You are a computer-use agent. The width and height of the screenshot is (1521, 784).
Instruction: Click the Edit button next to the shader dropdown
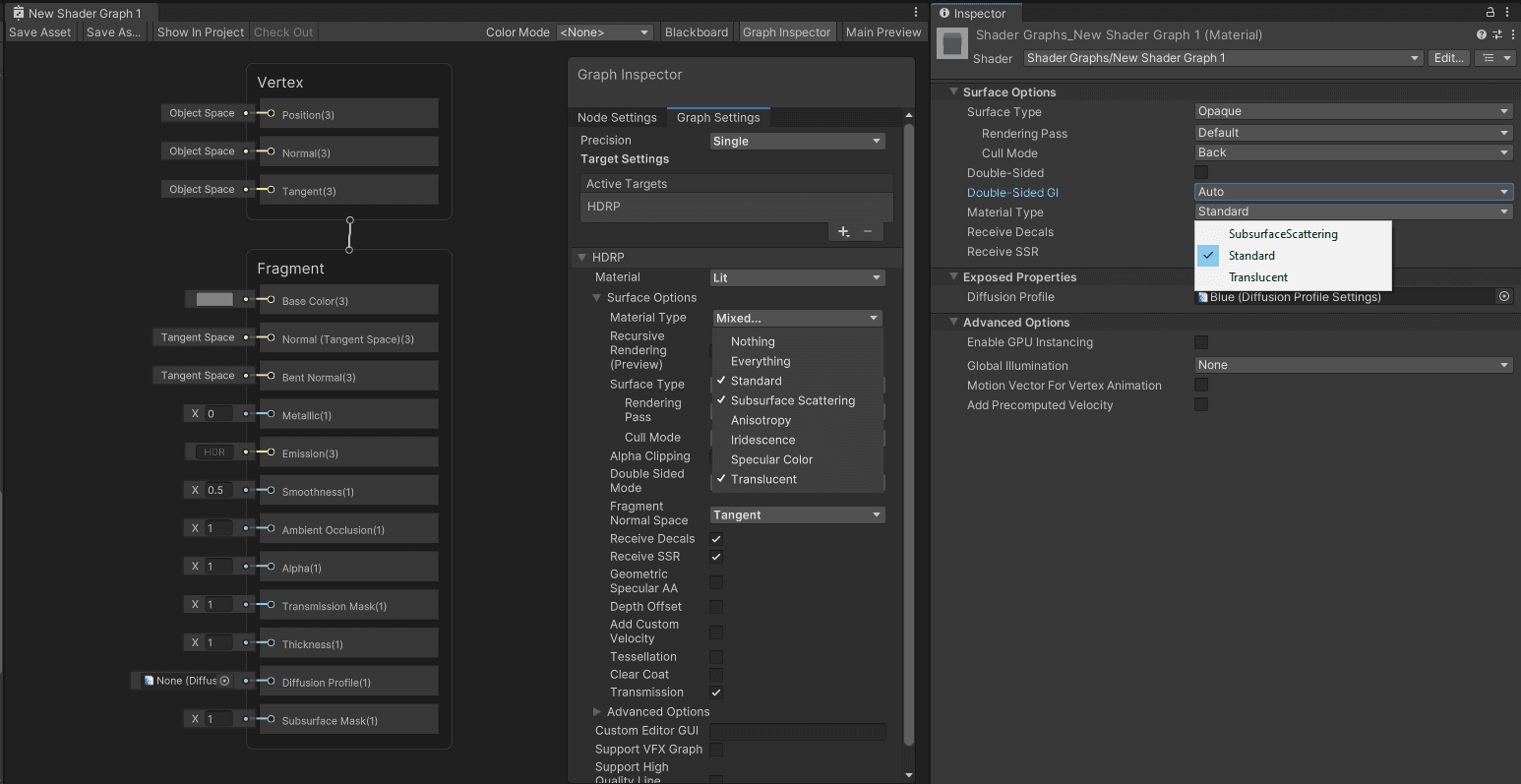pyautogui.click(x=1447, y=57)
